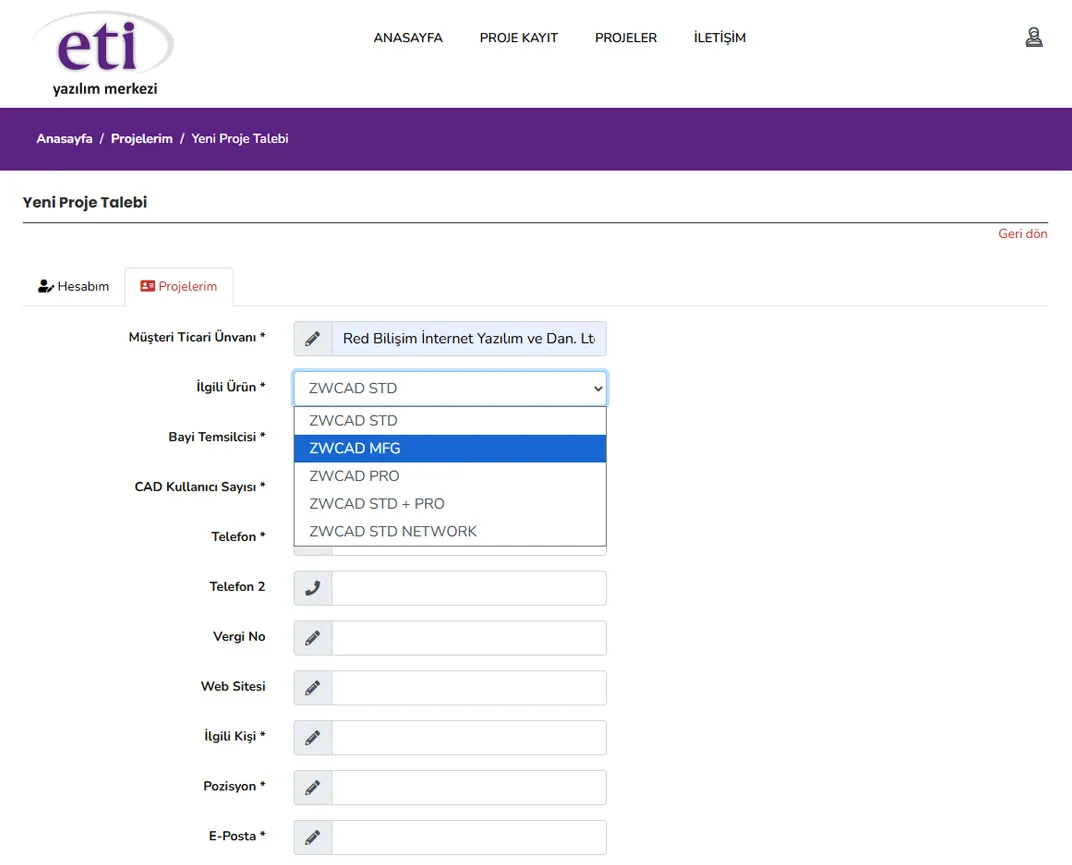Switch to the Projelerim tab

click(x=179, y=286)
